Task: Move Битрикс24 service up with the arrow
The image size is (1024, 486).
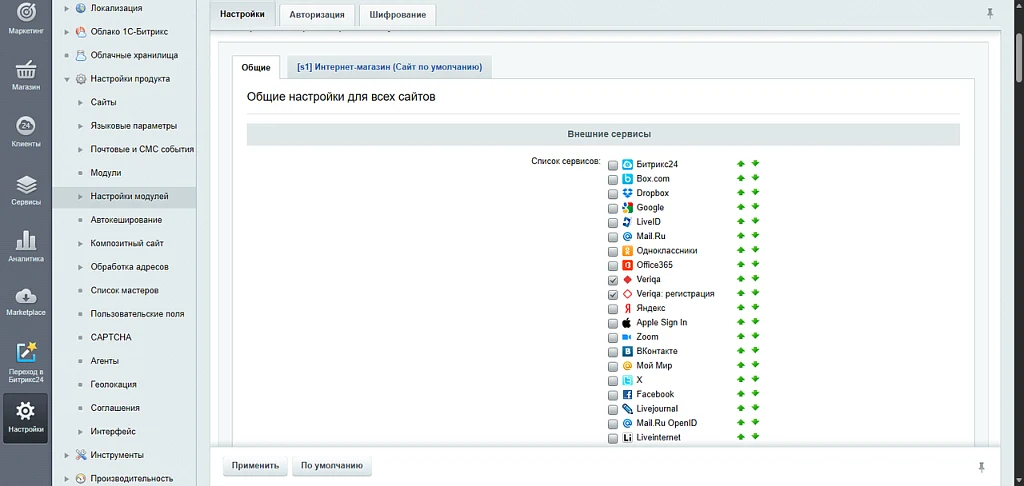Action: click(741, 164)
